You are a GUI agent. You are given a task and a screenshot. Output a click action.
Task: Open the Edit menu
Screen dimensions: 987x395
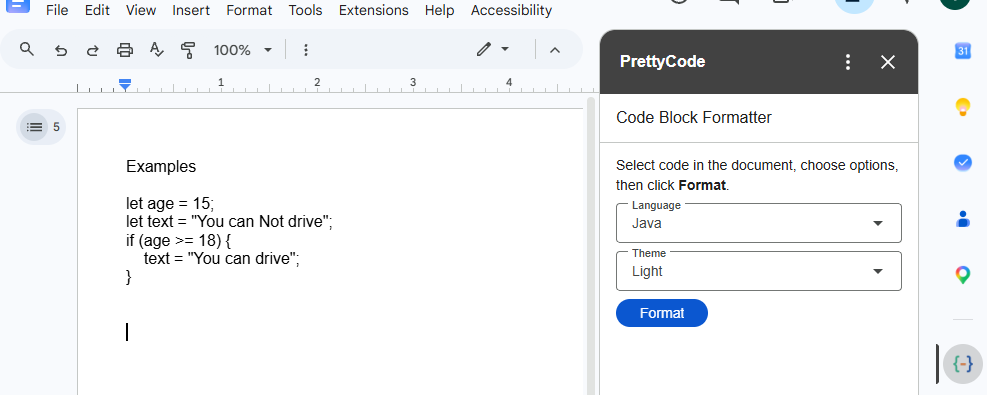pyautogui.click(x=97, y=10)
